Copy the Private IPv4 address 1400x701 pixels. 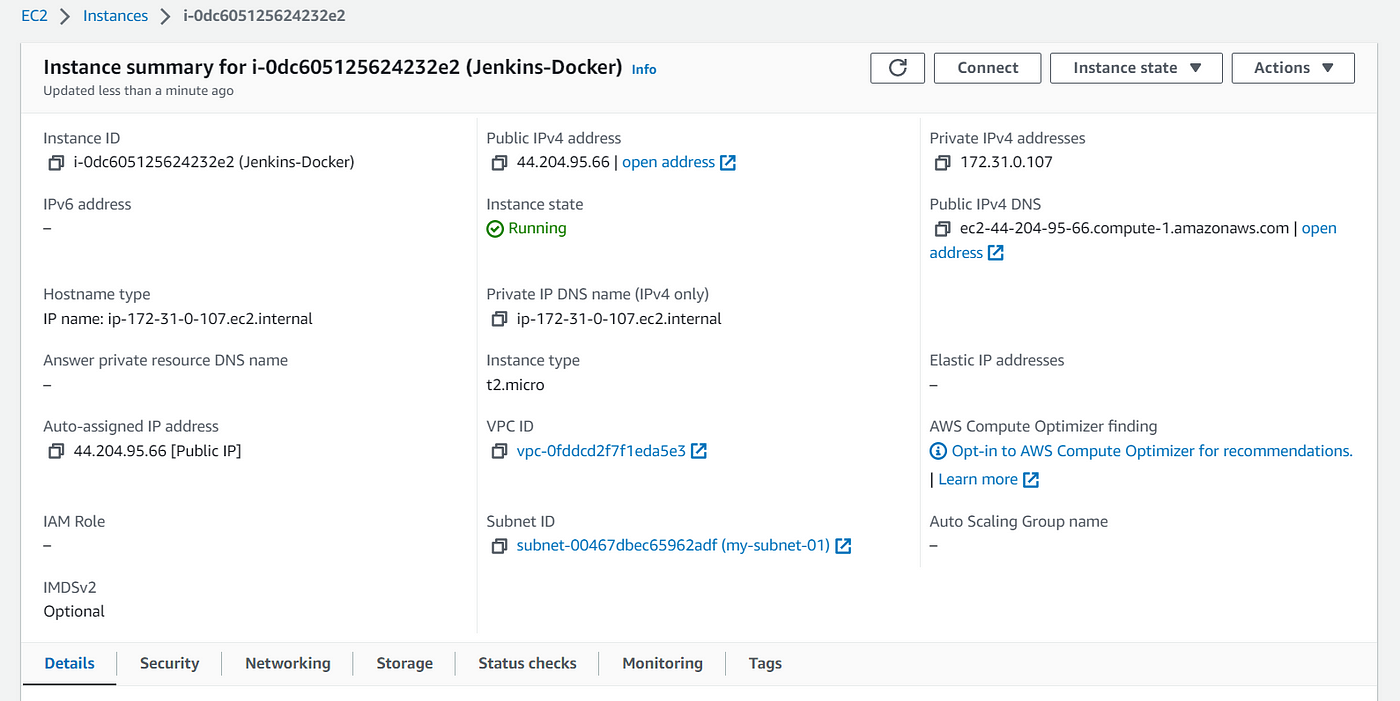click(x=942, y=162)
